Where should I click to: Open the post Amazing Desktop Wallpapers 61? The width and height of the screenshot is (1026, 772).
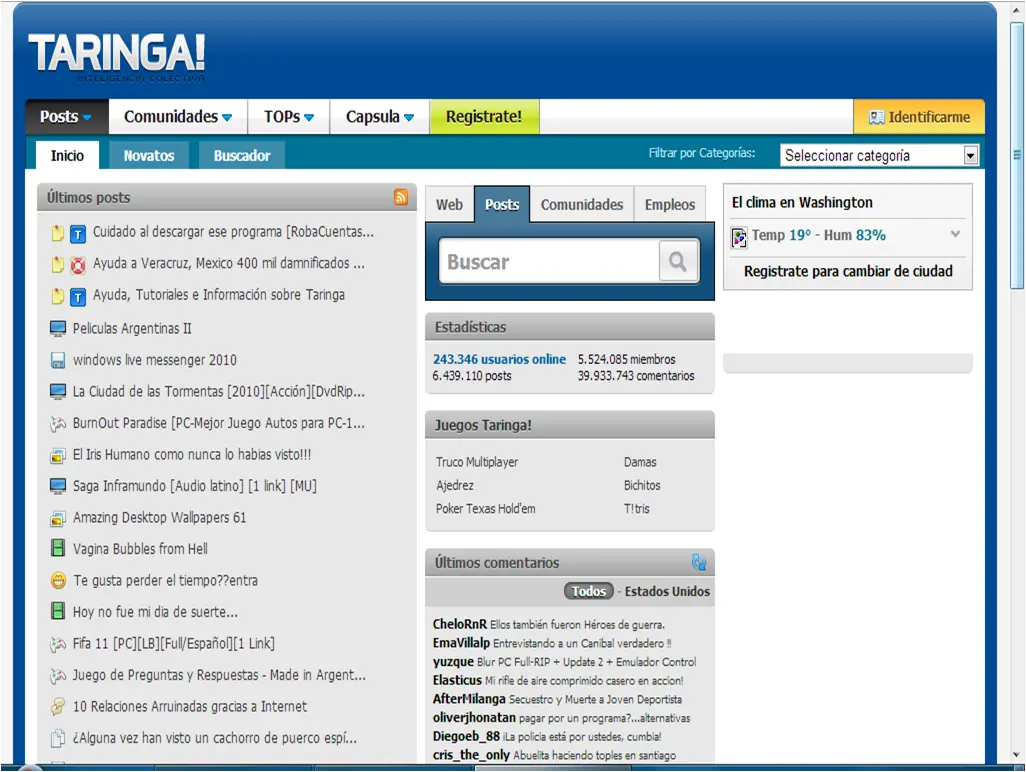(x=160, y=518)
